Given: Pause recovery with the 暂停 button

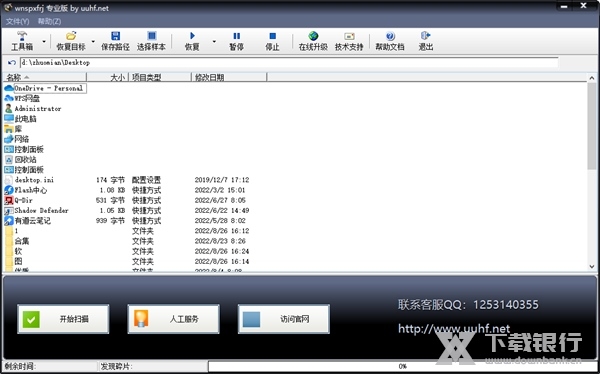Looking at the screenshot, I should (x=236, y=41).
